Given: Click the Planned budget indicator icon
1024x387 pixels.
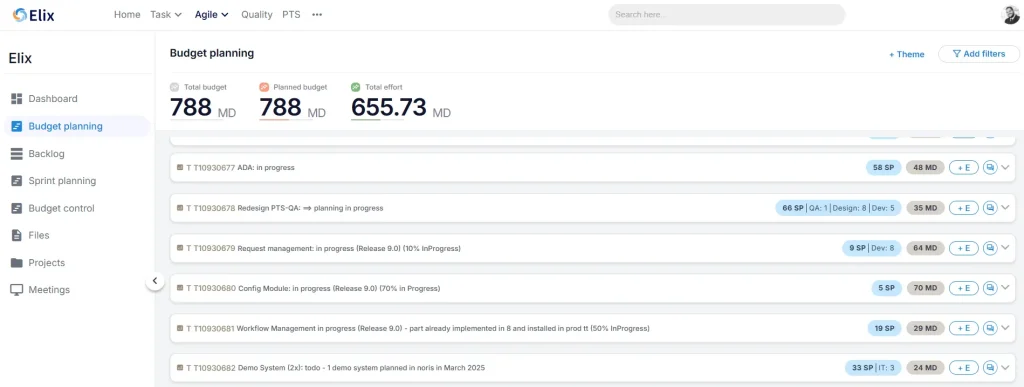Looking at the screenshot, I should coord(264,87).
